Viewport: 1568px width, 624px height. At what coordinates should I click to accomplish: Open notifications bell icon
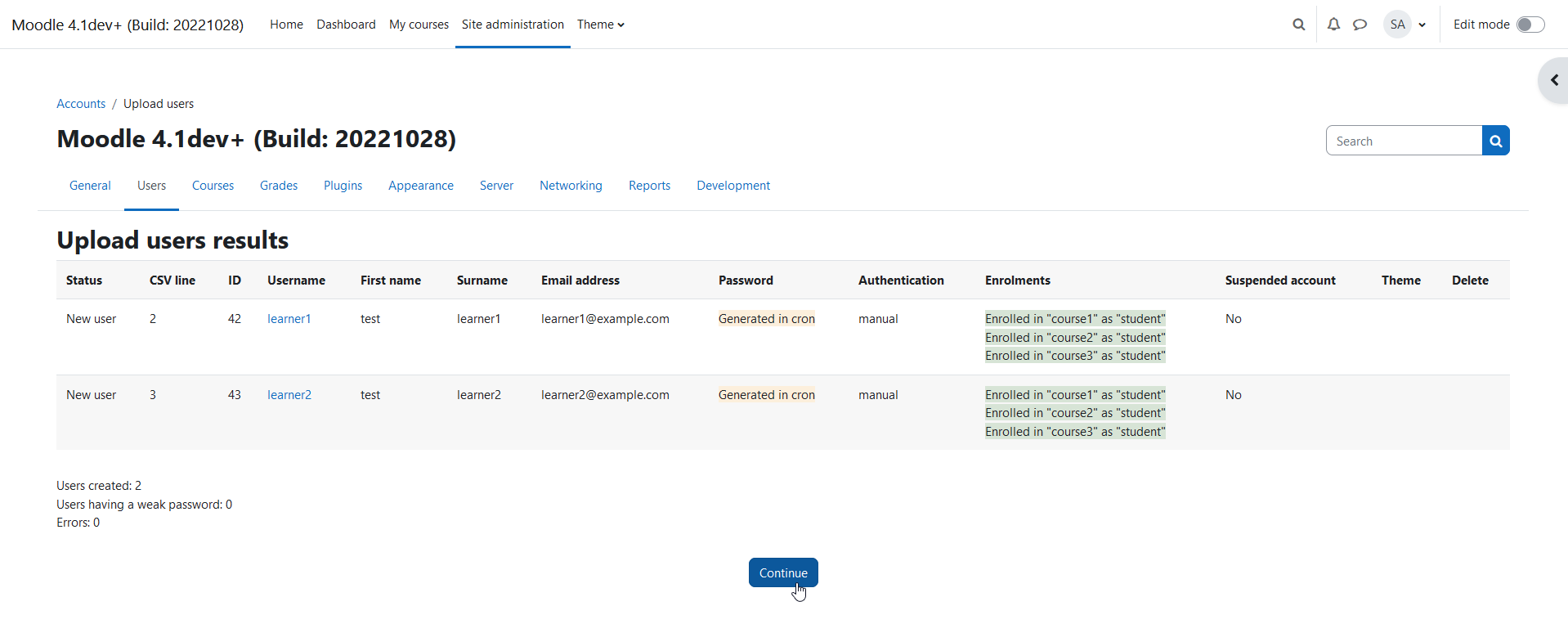click(1333, 25)
